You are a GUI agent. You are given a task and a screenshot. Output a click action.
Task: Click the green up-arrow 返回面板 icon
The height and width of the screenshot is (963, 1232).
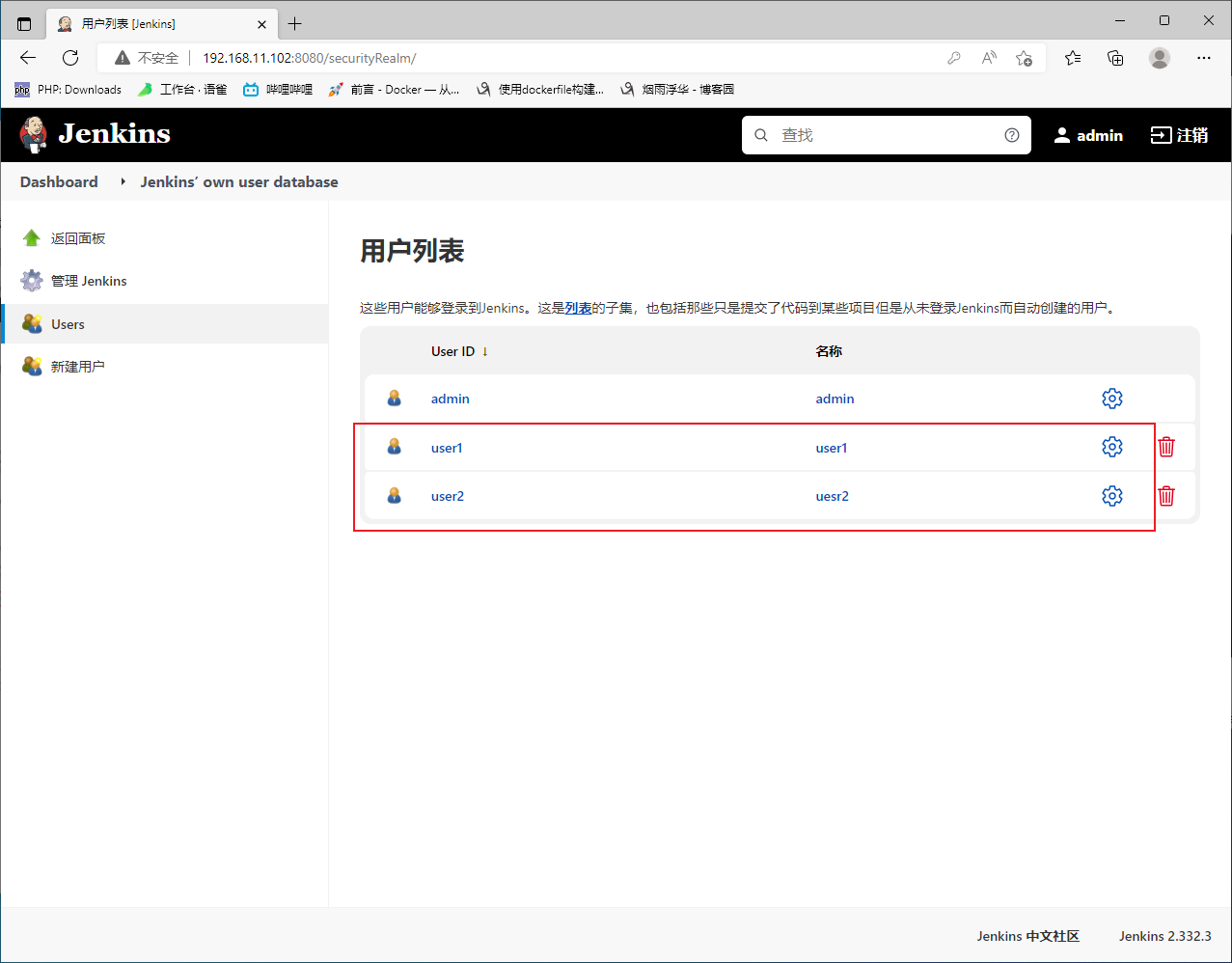pyautogui.click(x=32, y=238)
